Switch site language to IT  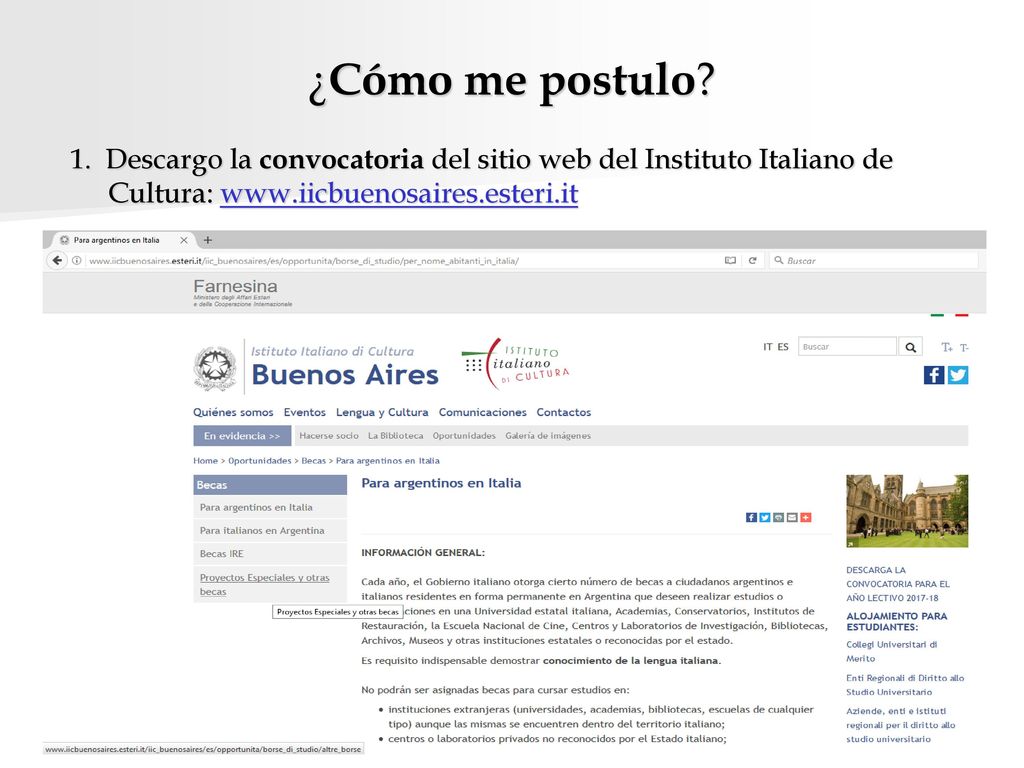767,347
